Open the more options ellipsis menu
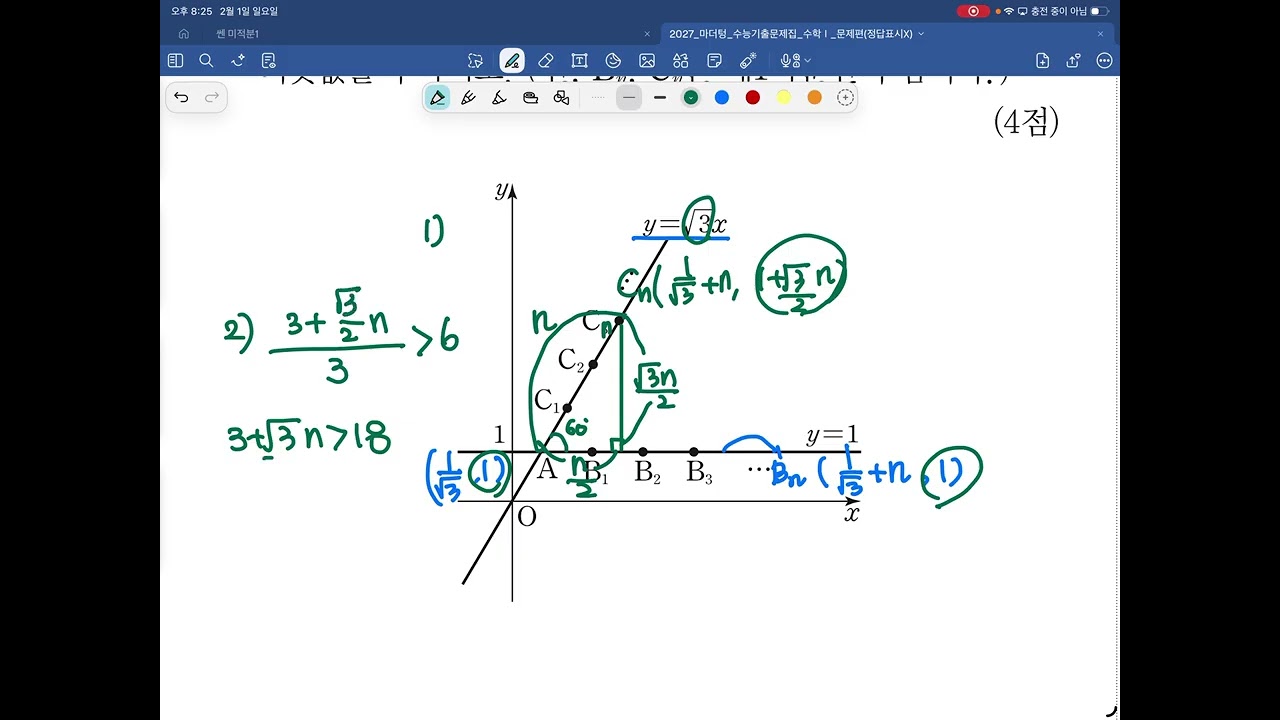The image size is (1280, 720). [x=1104, y=60]
